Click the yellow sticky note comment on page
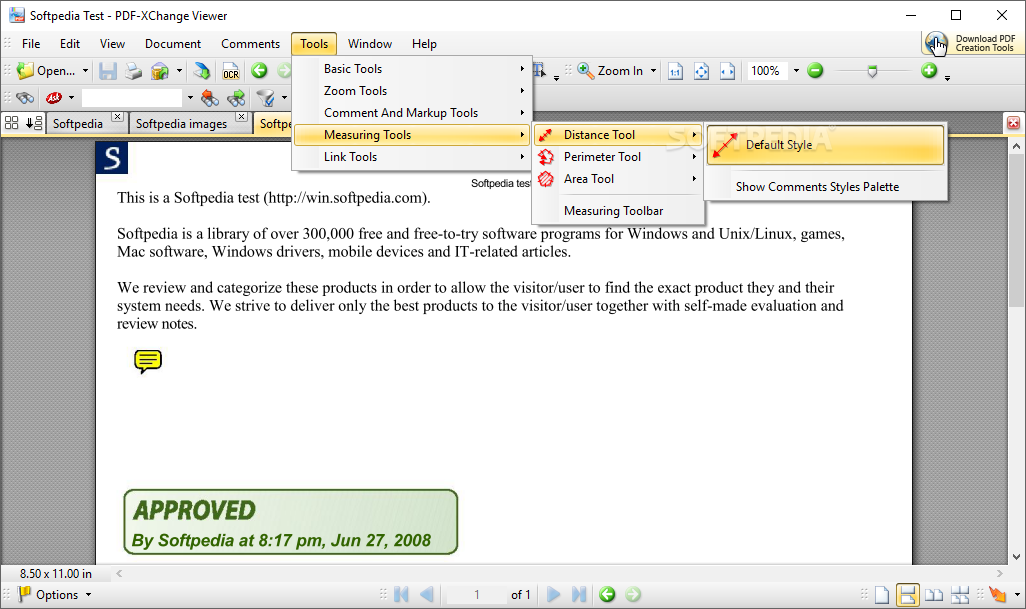1026x609 pixels. (148, 361)
